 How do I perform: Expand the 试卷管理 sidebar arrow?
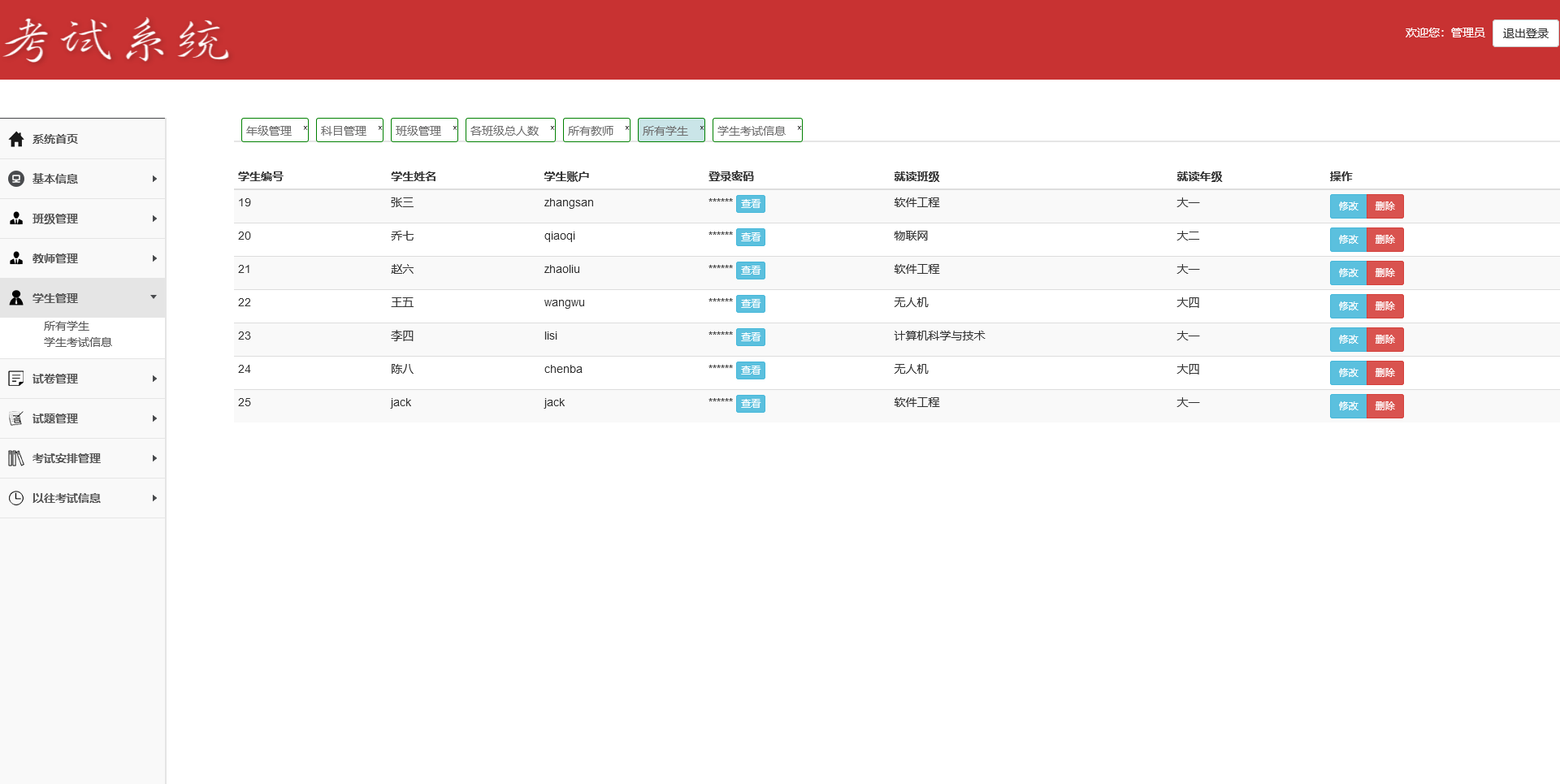(x=154, y=379)
